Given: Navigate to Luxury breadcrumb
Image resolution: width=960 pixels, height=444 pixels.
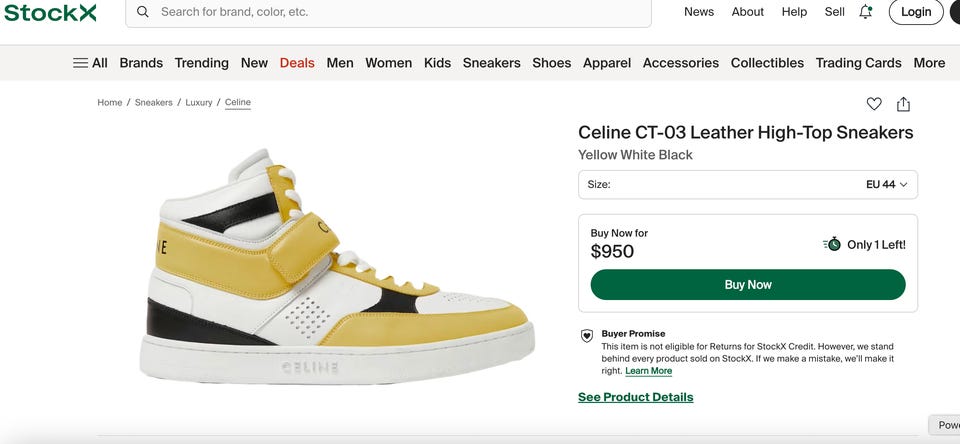Looking at the screenshot, I should tap(198, 102).
